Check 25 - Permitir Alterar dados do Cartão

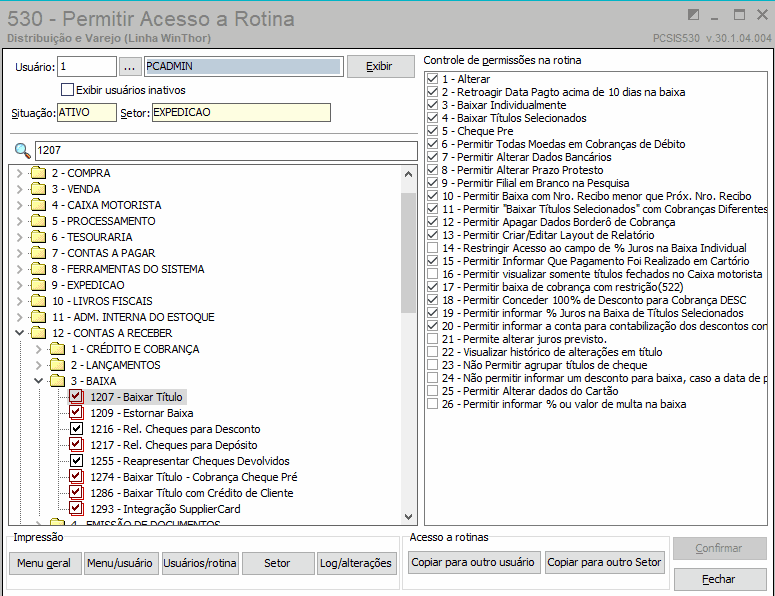(x=432, y=390)
